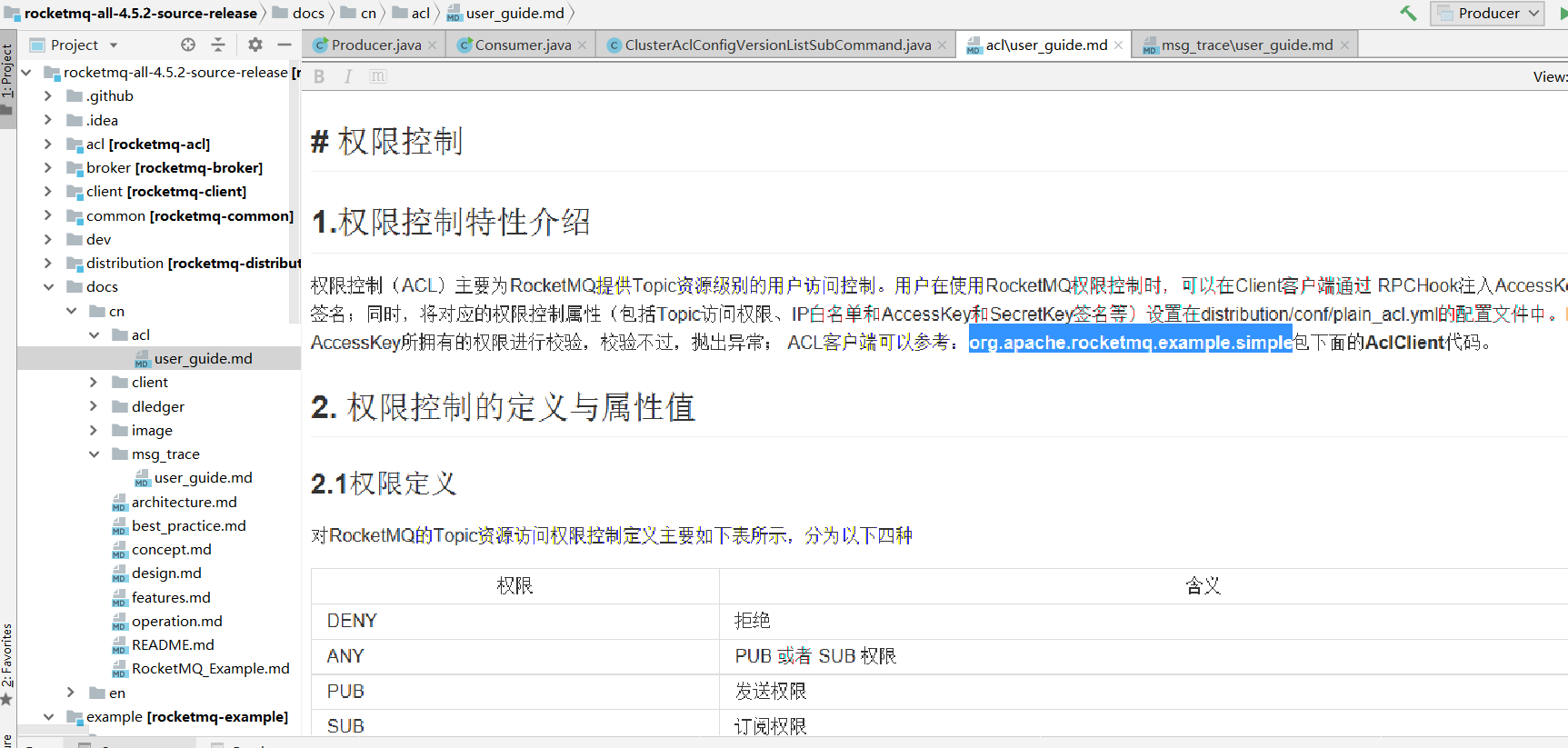
Task: Expand distribution [rocketmq-distribution] module
Action: (x=48, y=263)
